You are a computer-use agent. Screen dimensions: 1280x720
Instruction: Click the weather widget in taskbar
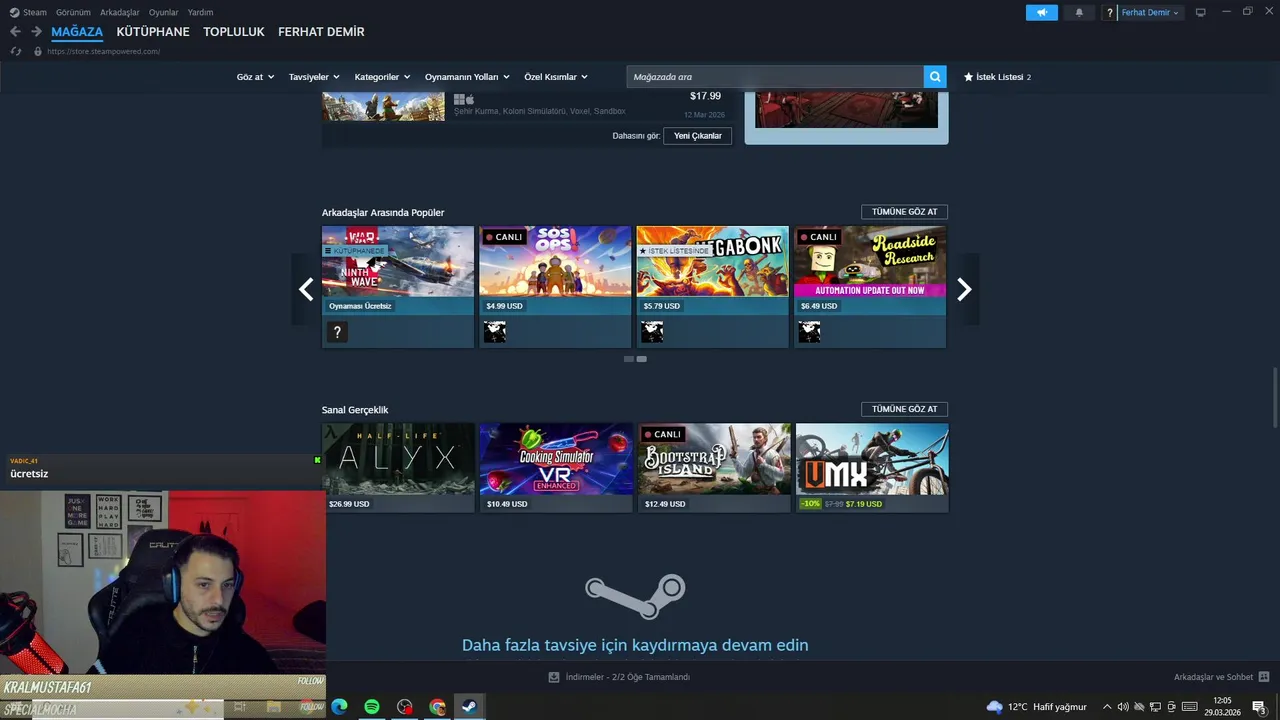click(x=1037, y=707)
